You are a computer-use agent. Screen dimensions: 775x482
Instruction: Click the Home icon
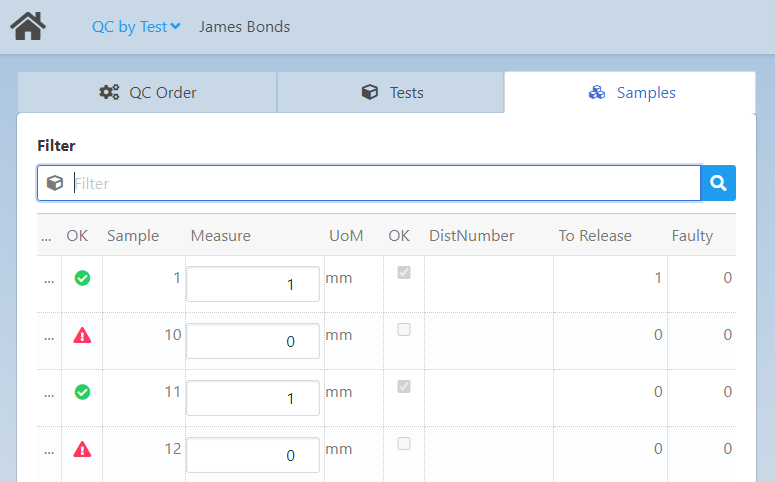coord(28,26)
